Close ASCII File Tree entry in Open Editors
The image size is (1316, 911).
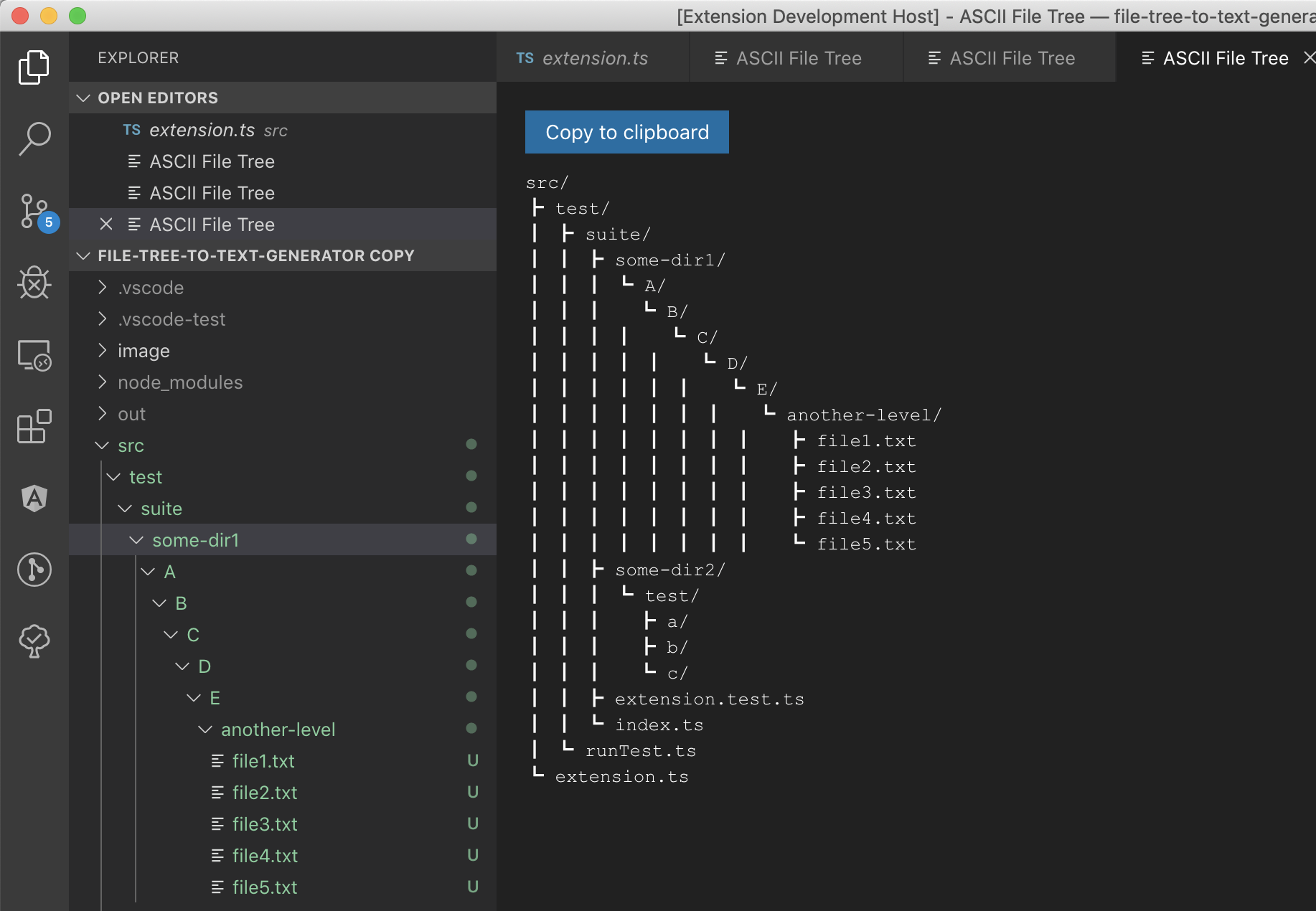[x=106, y=224]
